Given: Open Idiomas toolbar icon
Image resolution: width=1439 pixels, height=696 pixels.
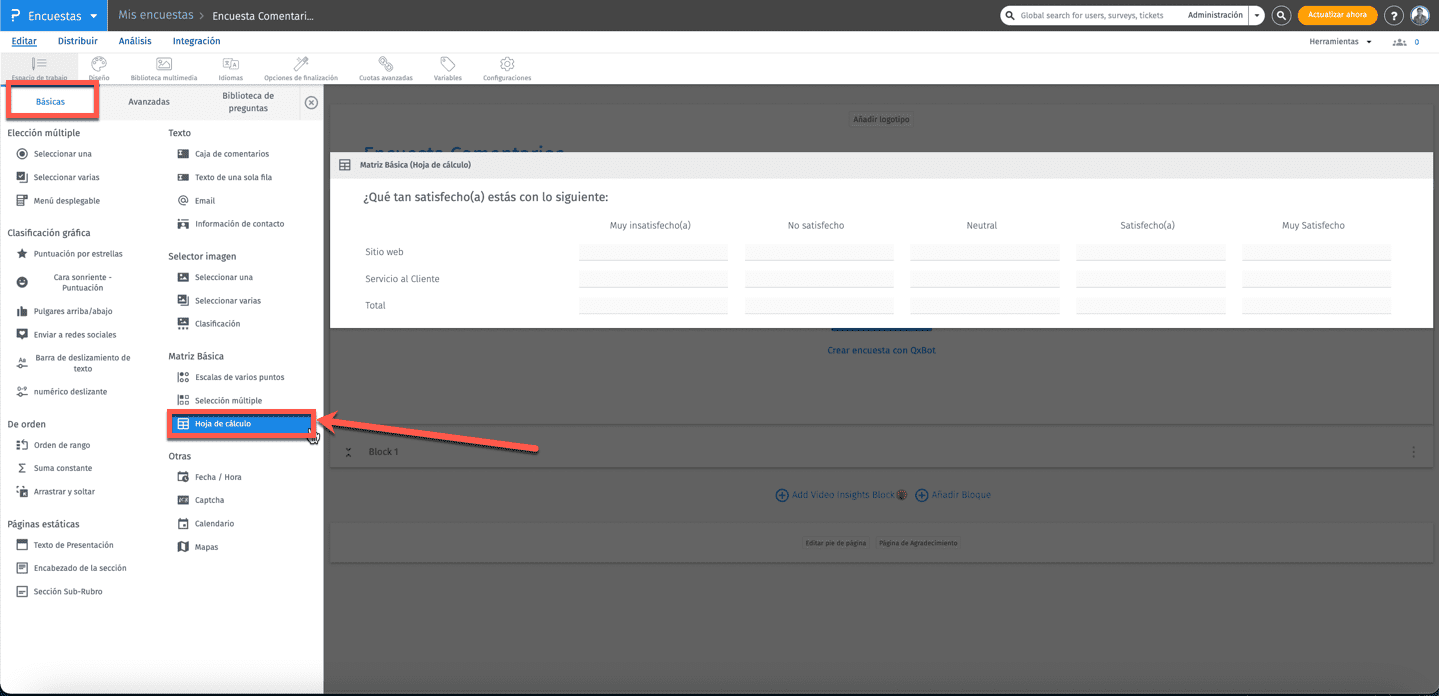Looking at the screenshot, I should coord(230,68).
